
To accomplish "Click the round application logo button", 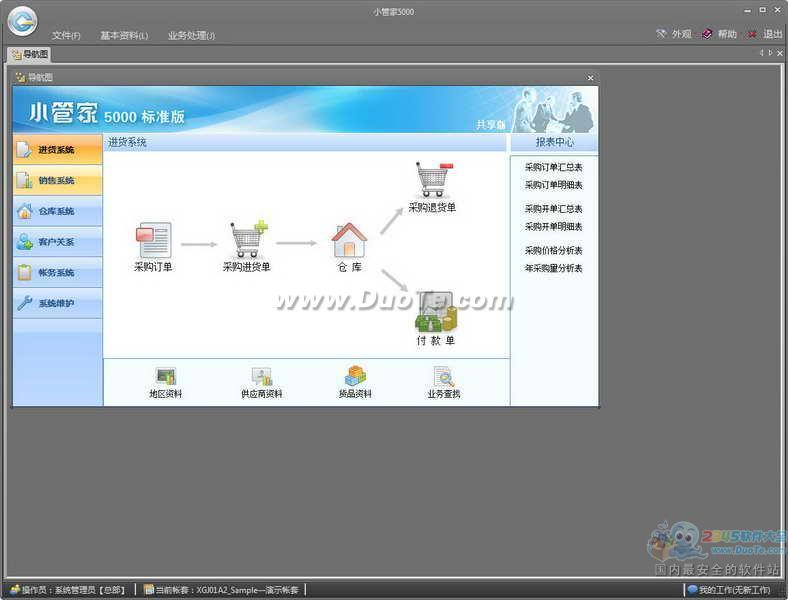I will (x=22, y=21).
